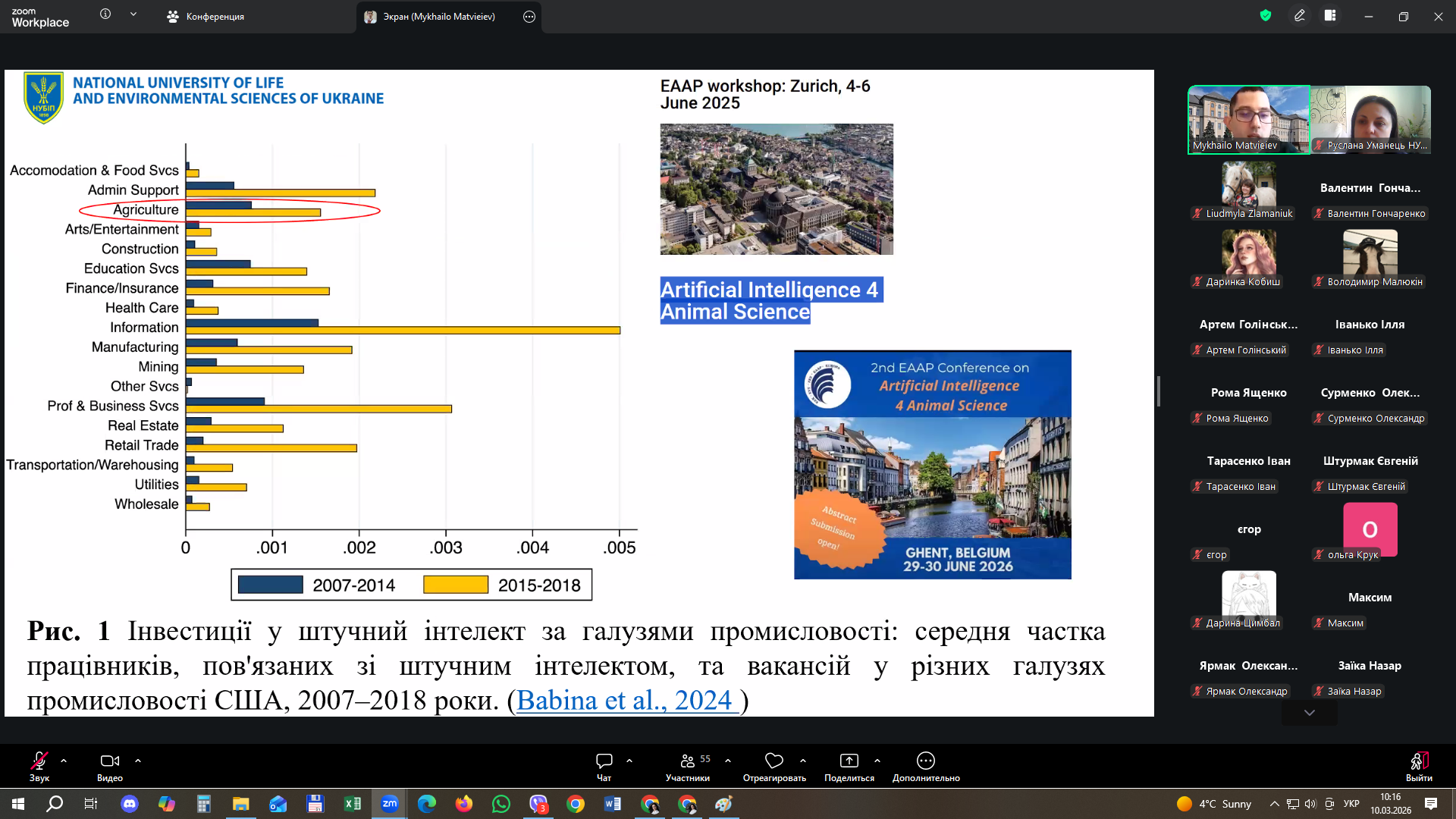
Task: Open the Chat panel icon
Action: 604,761
